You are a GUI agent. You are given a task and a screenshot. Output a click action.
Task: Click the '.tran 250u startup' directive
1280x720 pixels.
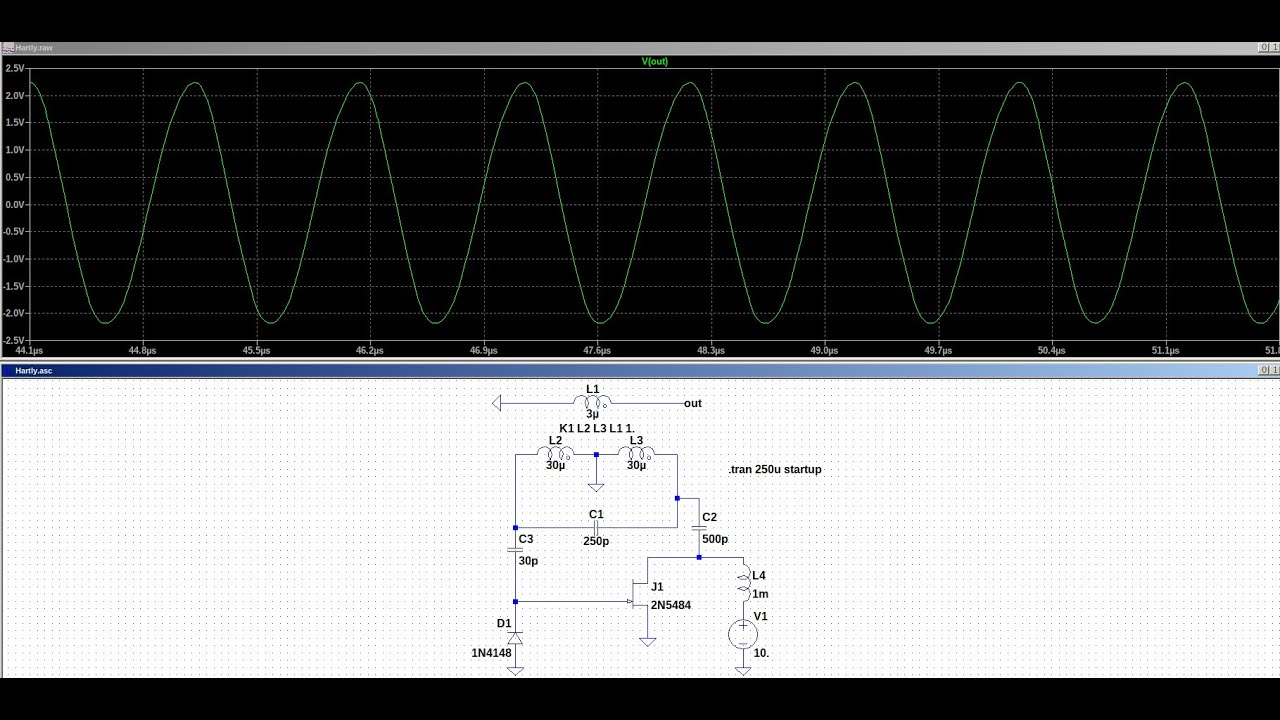coord(775,469)
